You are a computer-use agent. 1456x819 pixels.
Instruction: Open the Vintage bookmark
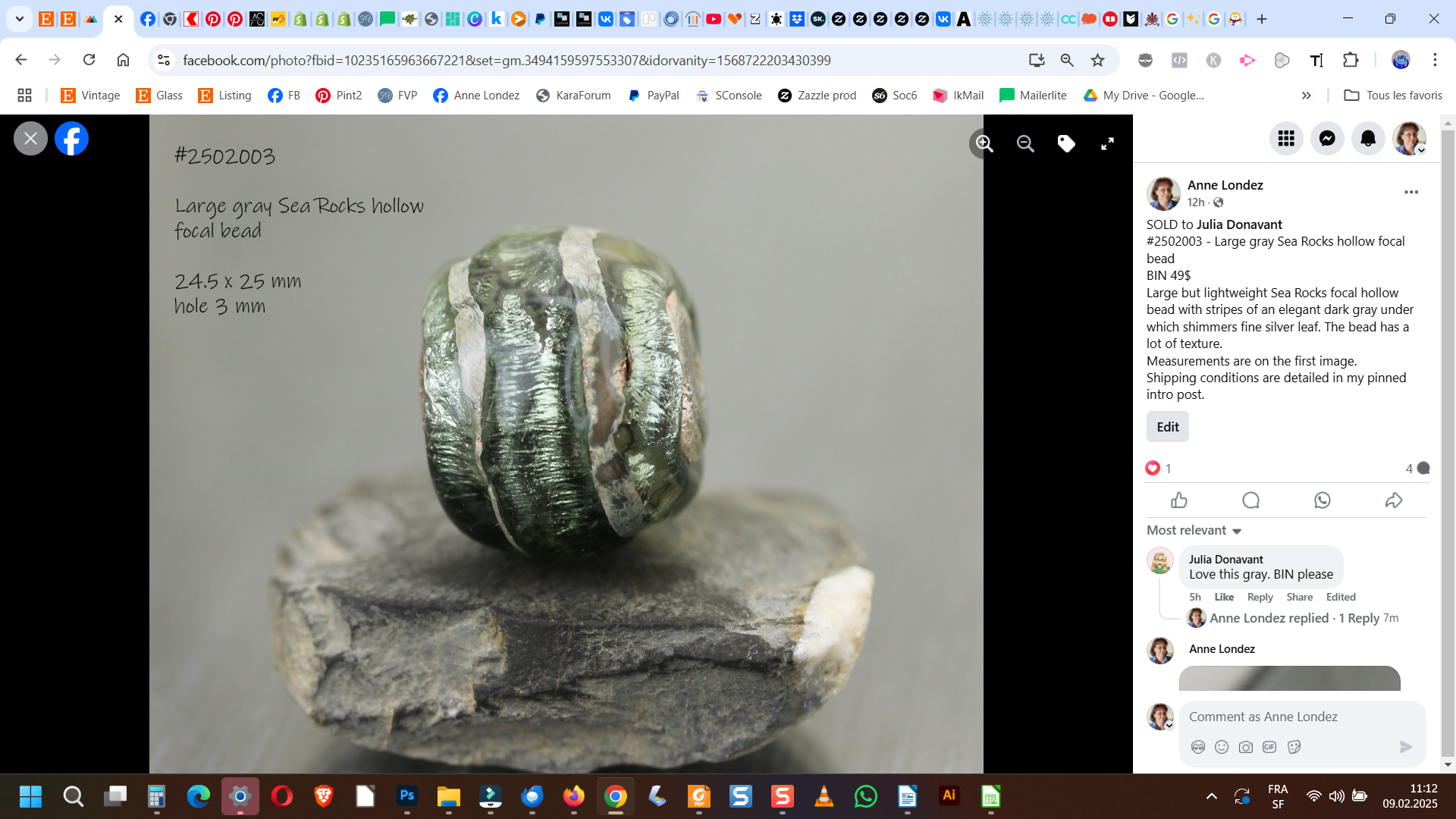click(x=91, y=96)
